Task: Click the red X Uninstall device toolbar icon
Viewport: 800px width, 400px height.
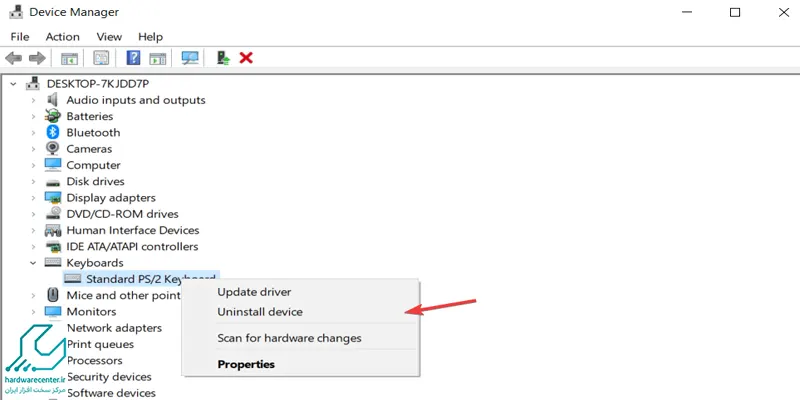Action: coord(246,58)
